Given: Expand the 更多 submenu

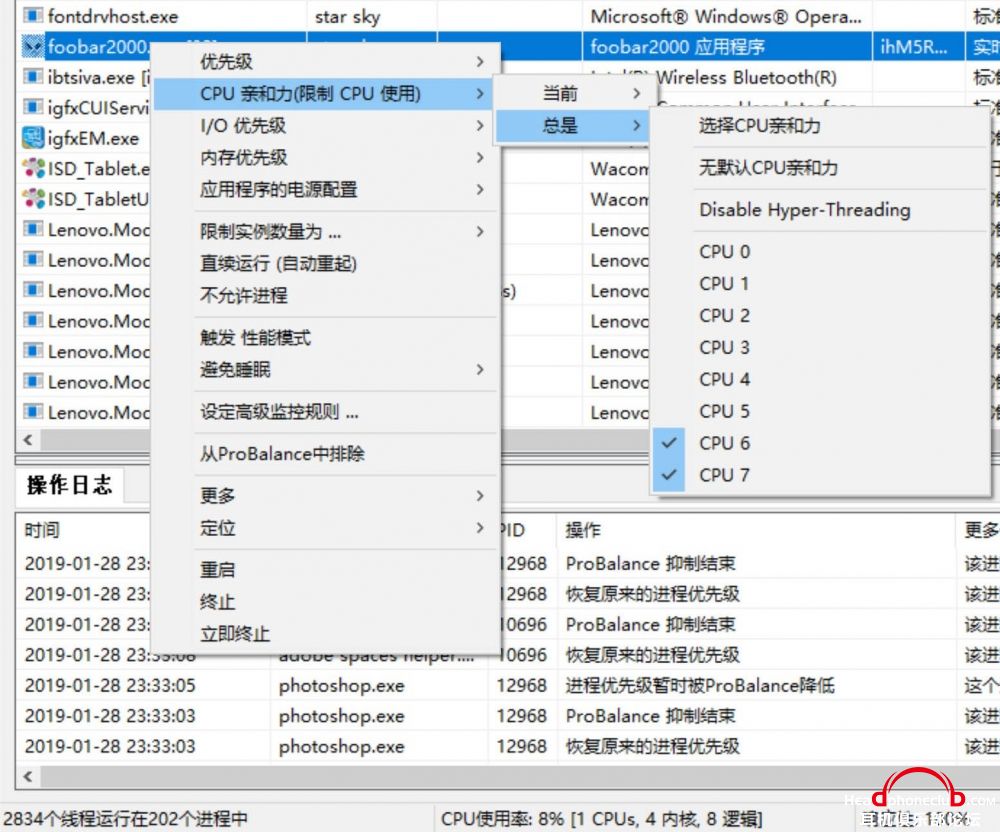Looking at the screenshot, I should (x=325, y=495).
